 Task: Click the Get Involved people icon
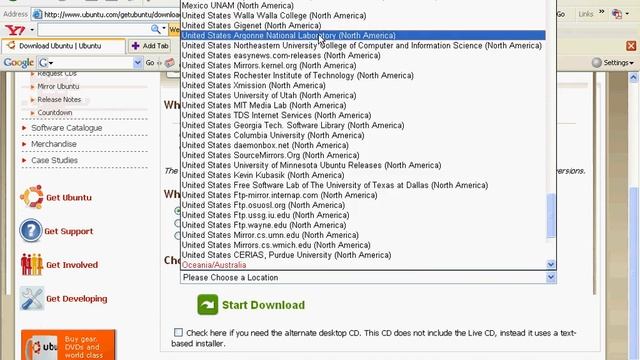(31, 264)
